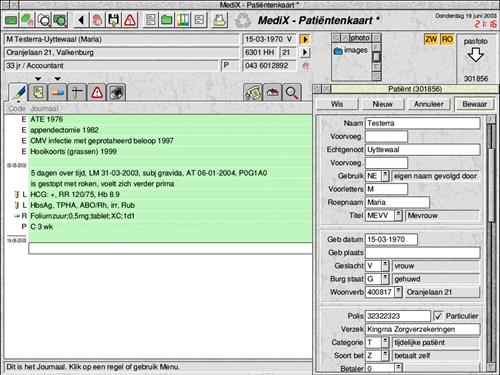Click the lab icon on the HCG journal row

pyautogui.click(x=17, y=195)
